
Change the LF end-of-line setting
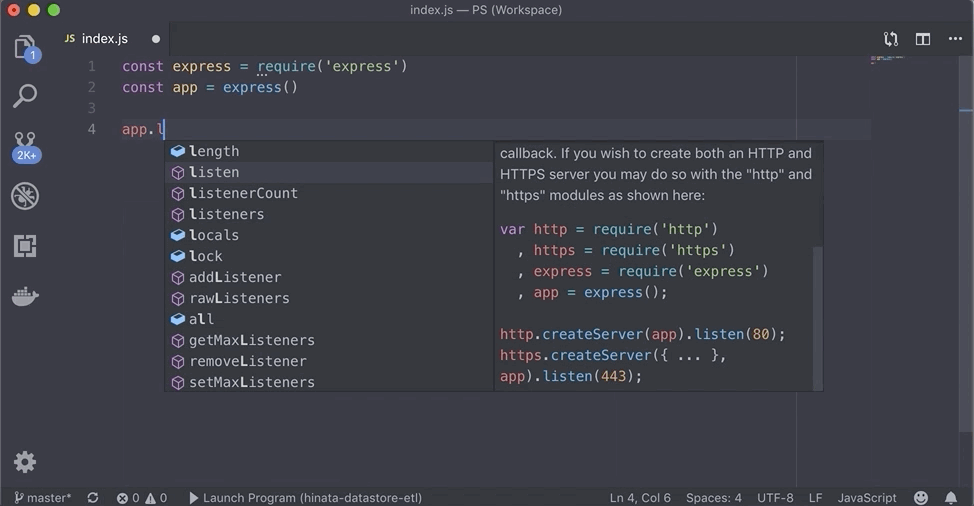815,497
